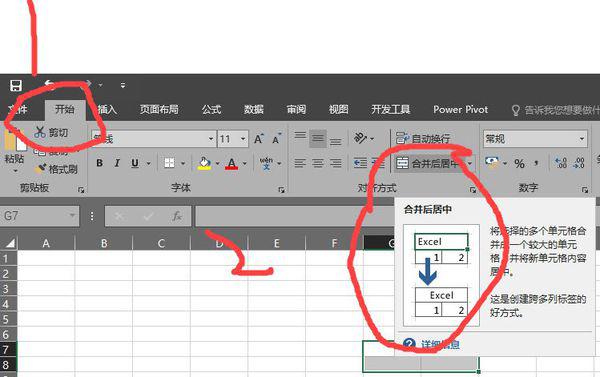Toggle Italic formatting
Viewport: 600px width, 377px height.
tap(117, 163)
